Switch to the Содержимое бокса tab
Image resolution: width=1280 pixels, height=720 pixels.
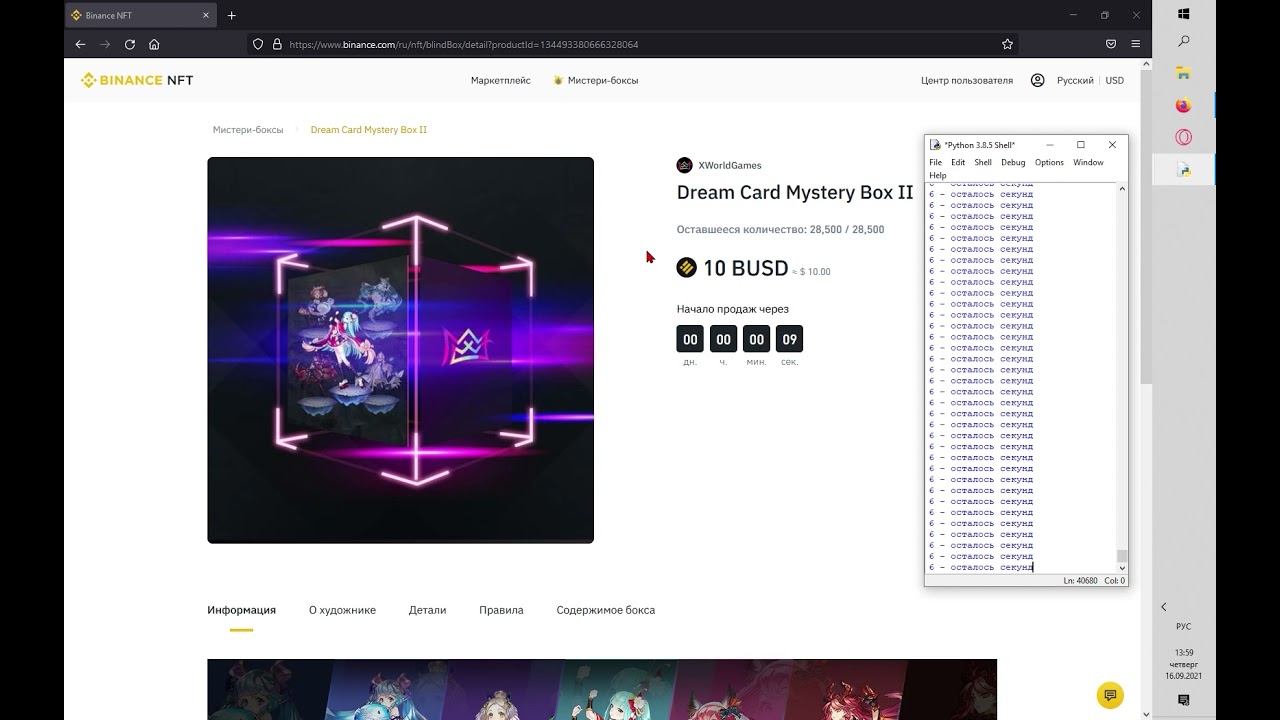pyautogui.click(x=606, y=610)
